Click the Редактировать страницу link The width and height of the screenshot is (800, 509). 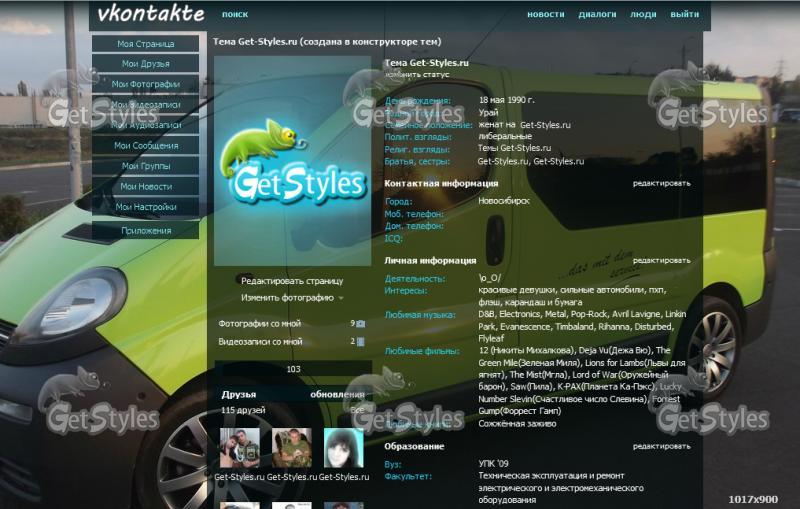(292, 281)
